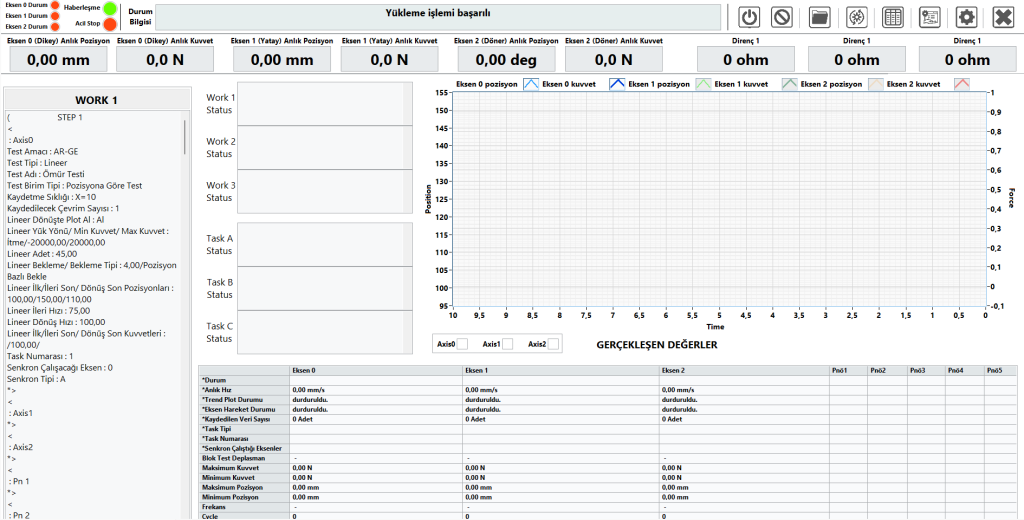Viewport: 1024px width, 520px height.
Task: Click the Eksen 0 pozisyon legend swatch
Action: coord(531,85)
